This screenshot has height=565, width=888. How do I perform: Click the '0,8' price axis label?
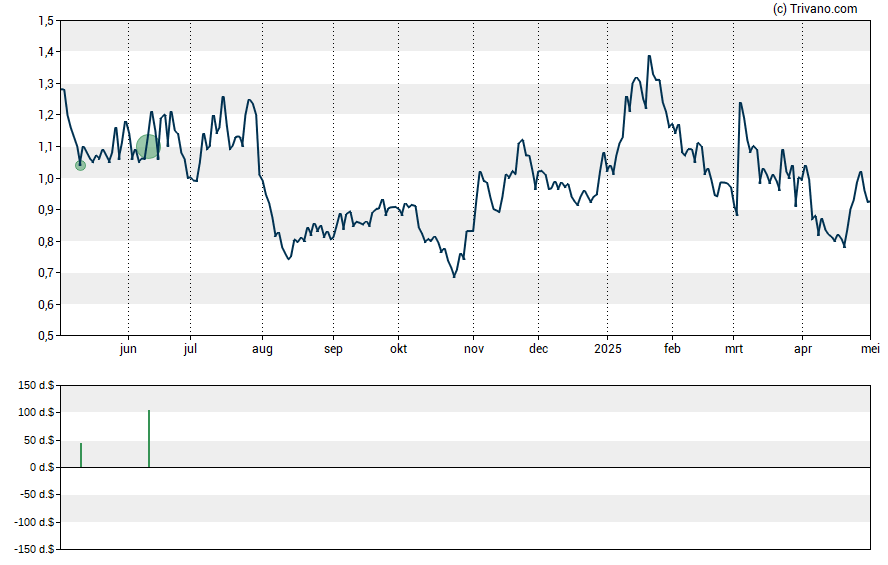pos(46,242)
